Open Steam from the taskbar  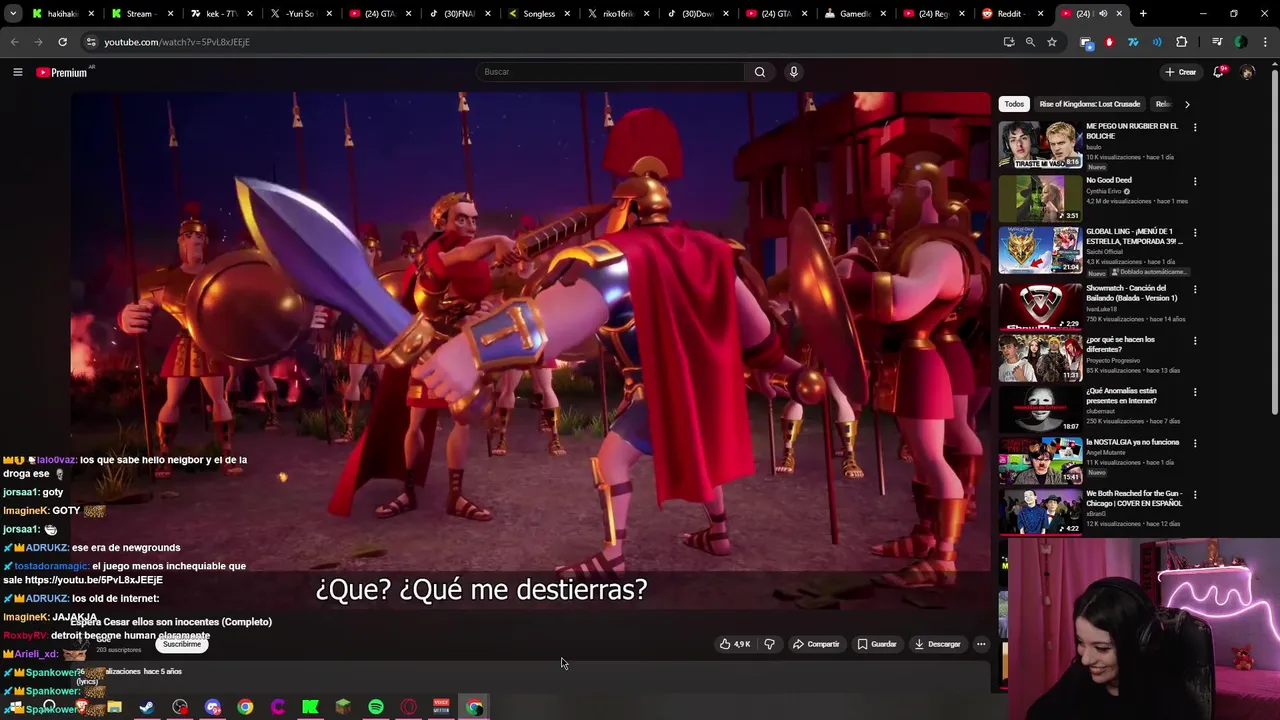(147, 708)
